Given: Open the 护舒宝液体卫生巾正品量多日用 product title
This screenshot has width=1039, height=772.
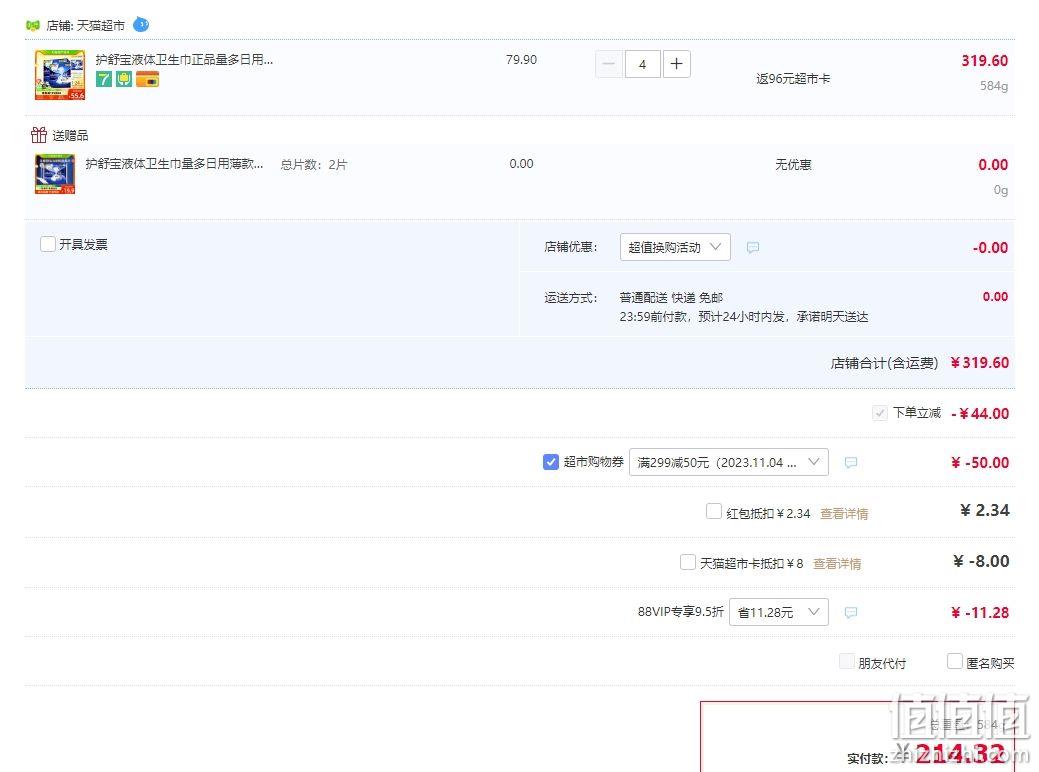Looking at the screenshot, I should coord(184,60).
